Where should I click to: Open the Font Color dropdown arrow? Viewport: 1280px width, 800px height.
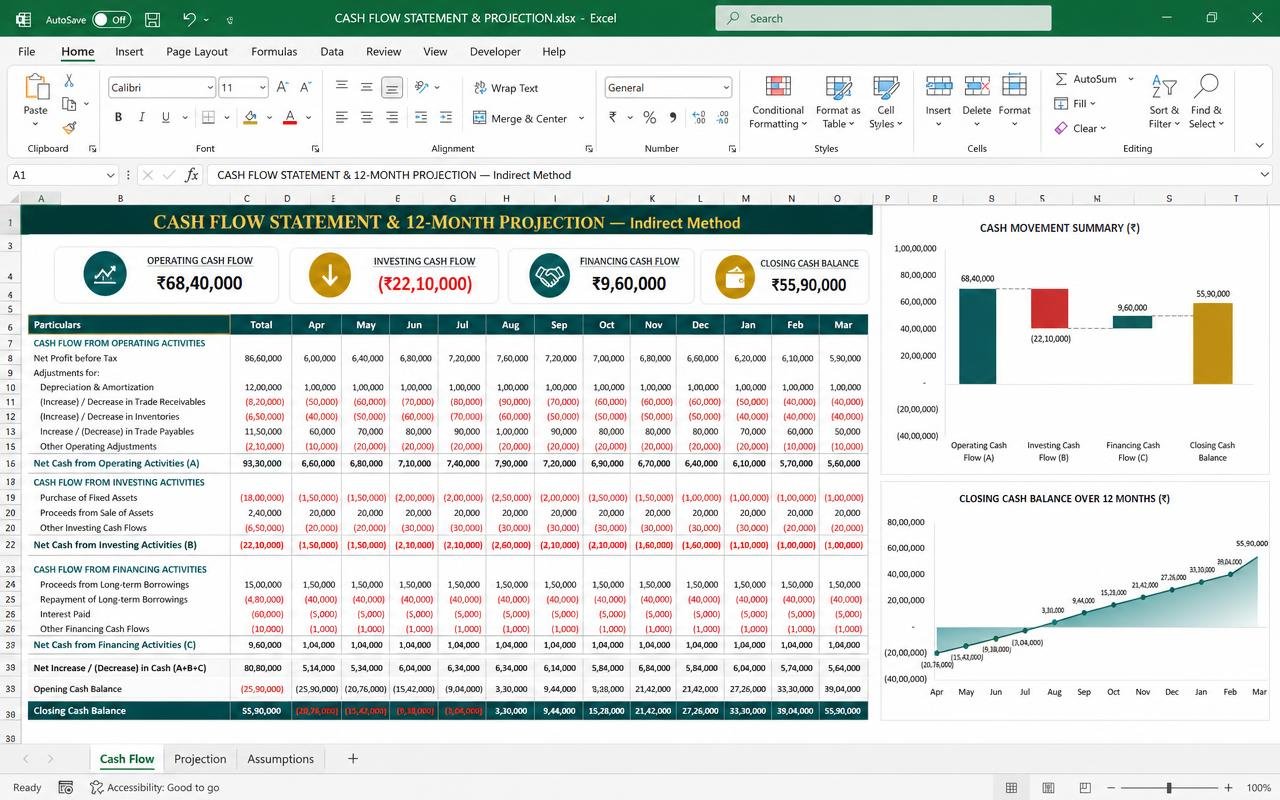[308, 118]
